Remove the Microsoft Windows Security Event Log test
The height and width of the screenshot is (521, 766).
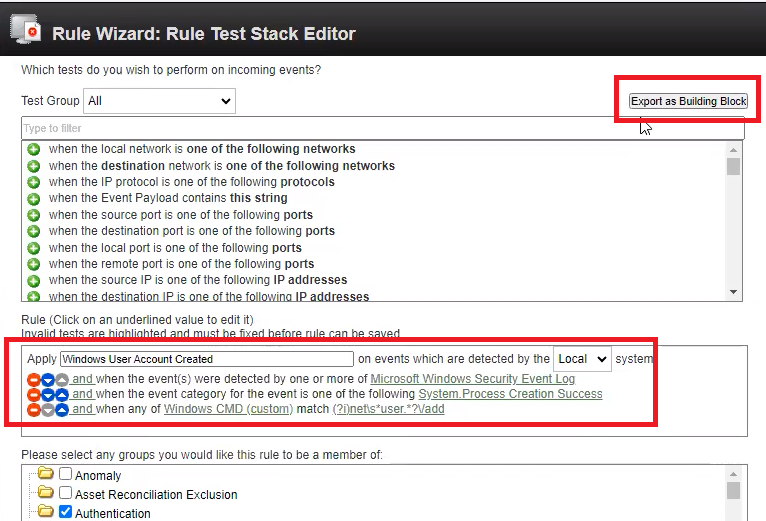tap(34, 380)
